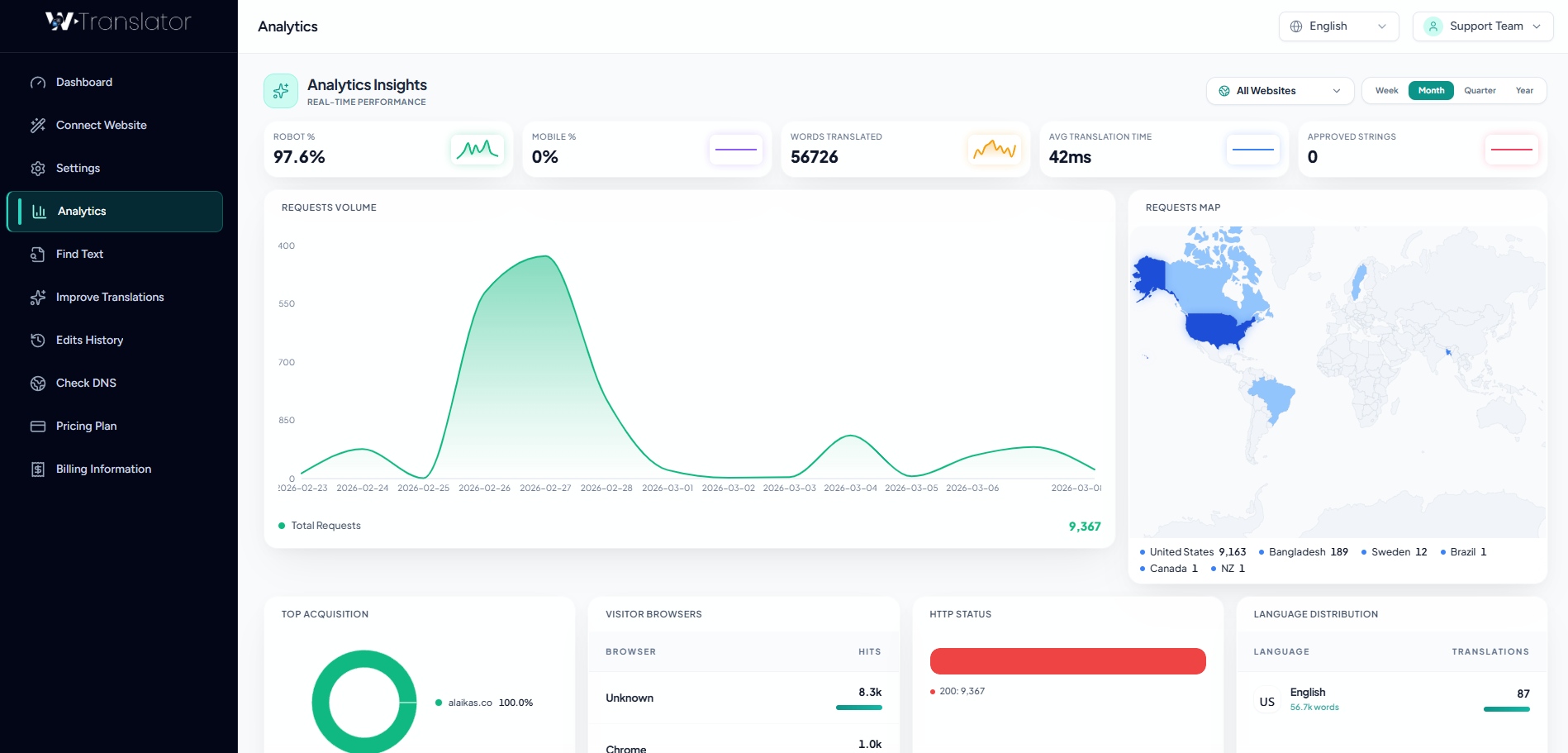Click the alaikas.co acquisition label
Screen dimensions: 1568x753
(471, 703)
